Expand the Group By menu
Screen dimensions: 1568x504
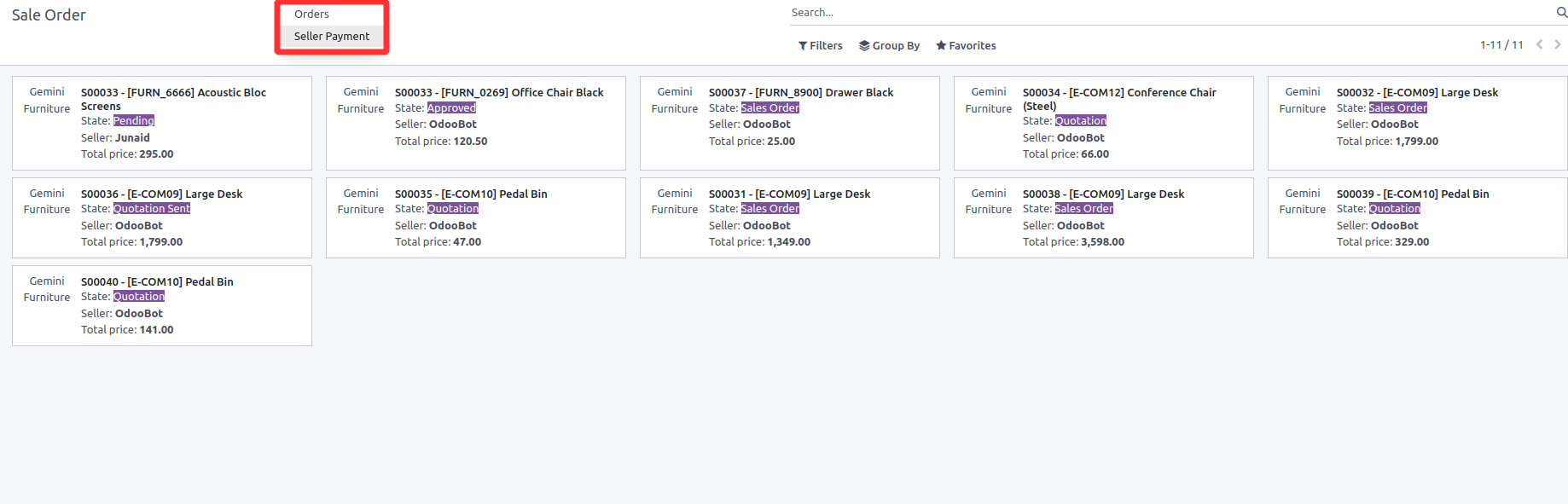[889, 46]
